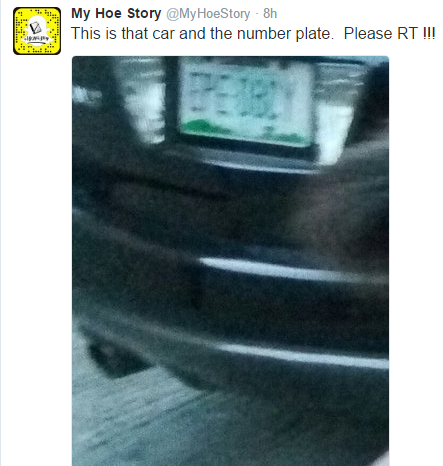Click the word 'number plate' in tweet
The height and width of the screenshot is (466, 443).
pos(285,34)
